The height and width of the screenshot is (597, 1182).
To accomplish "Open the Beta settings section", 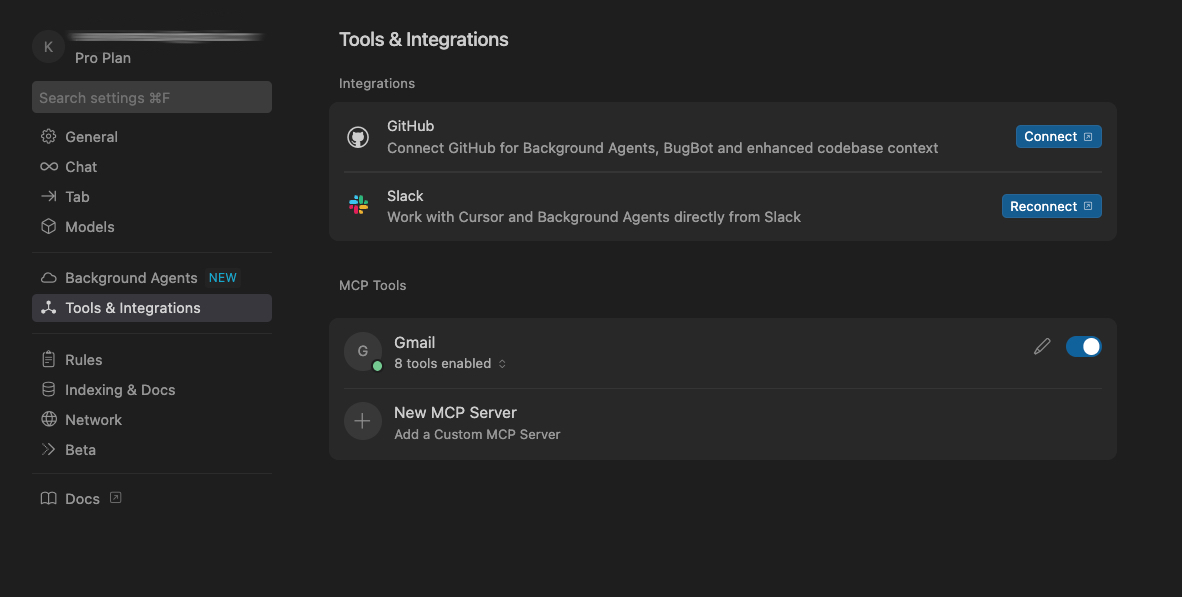I will [x=80, y=450].
